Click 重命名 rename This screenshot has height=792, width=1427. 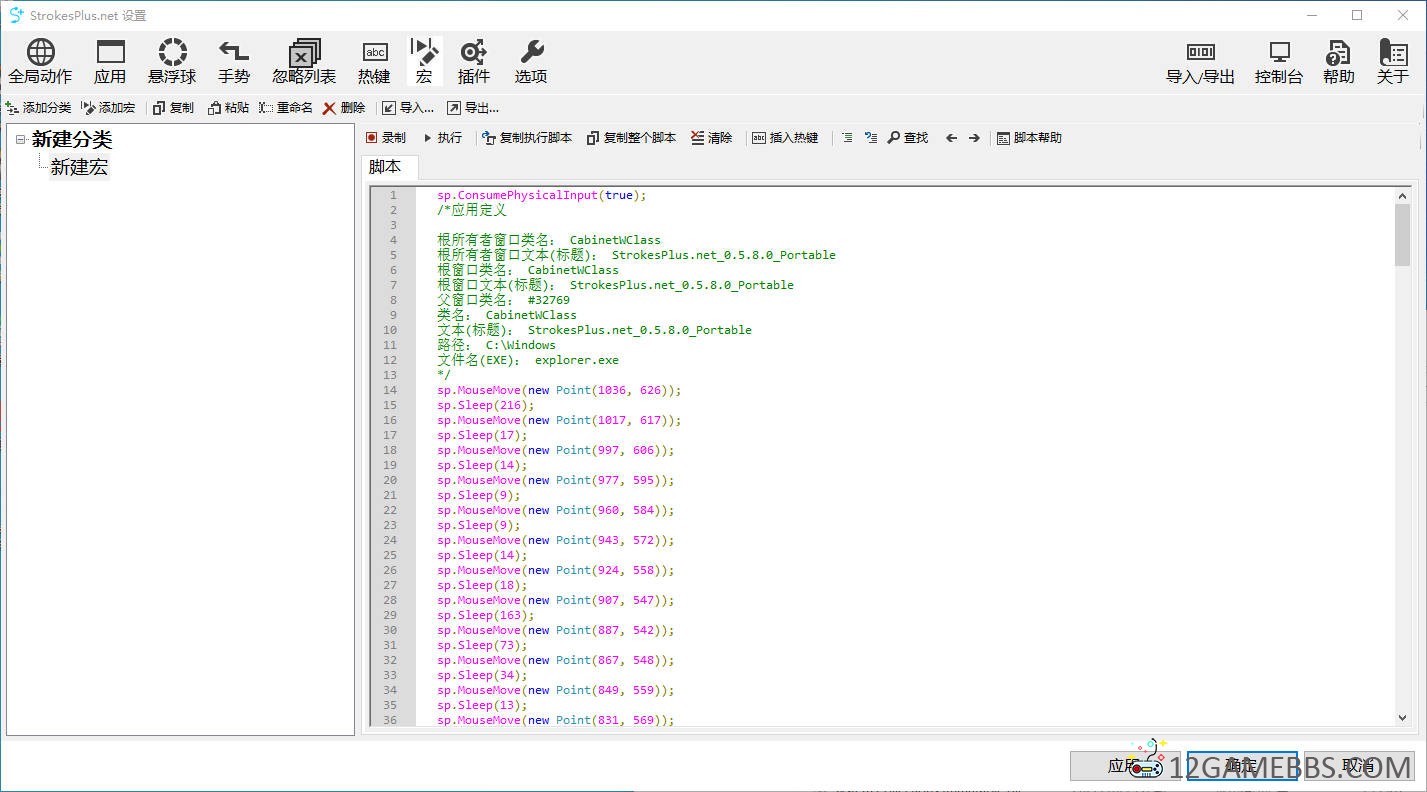coord(286,108)
